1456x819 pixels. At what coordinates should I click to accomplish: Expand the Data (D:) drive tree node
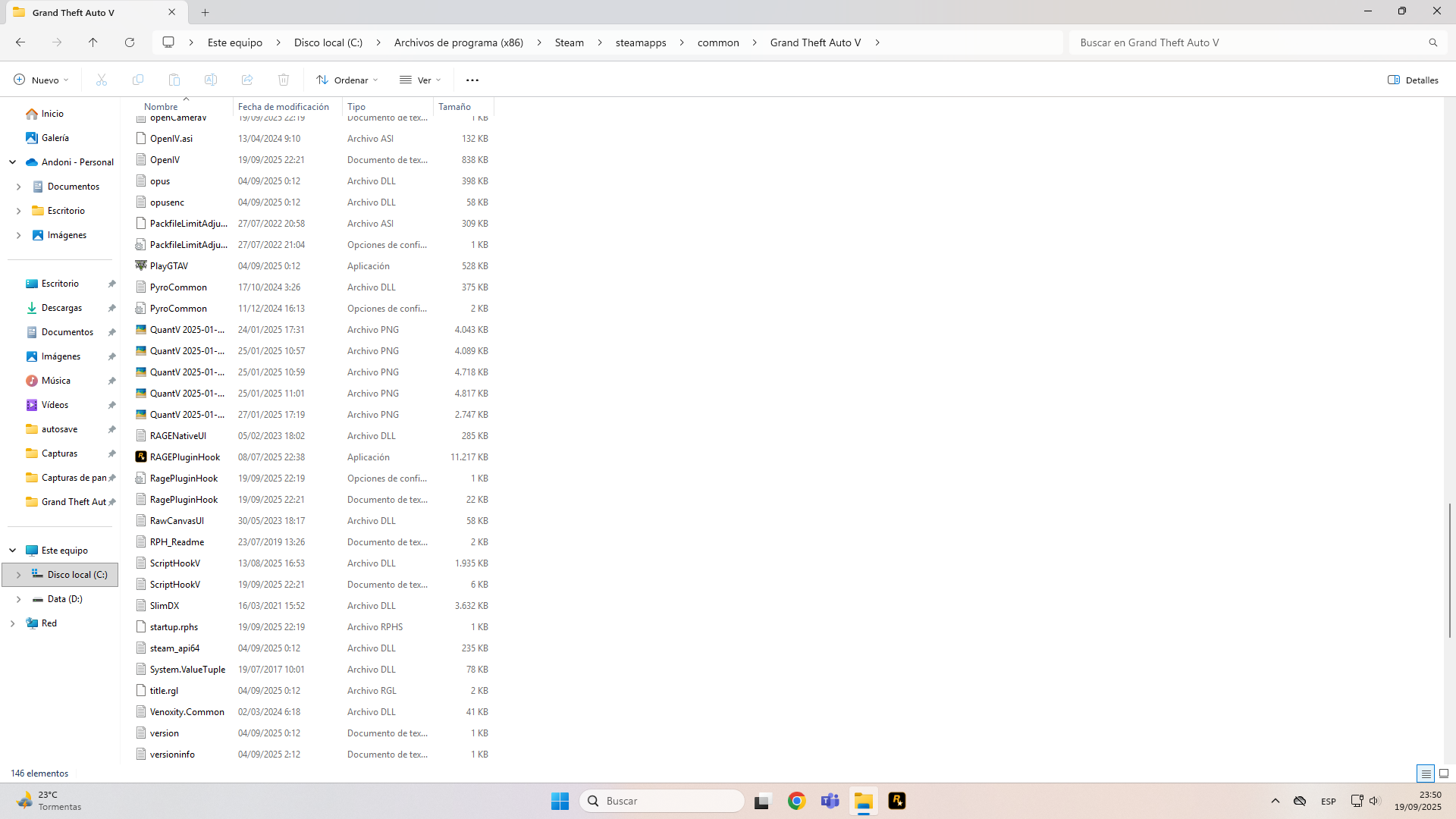[x=18, y=599]
